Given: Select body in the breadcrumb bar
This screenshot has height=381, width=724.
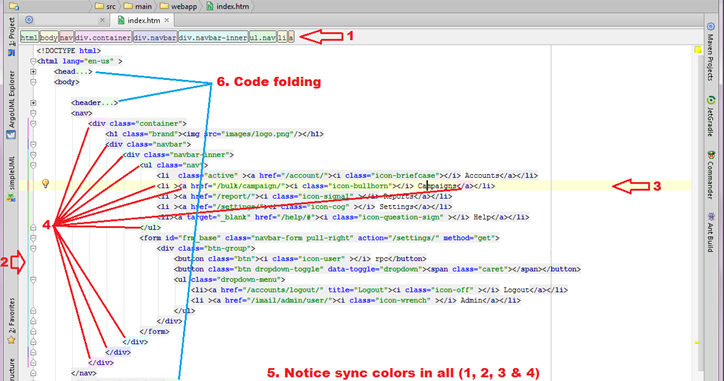Looking at the screenshot, I should point(48,37).
